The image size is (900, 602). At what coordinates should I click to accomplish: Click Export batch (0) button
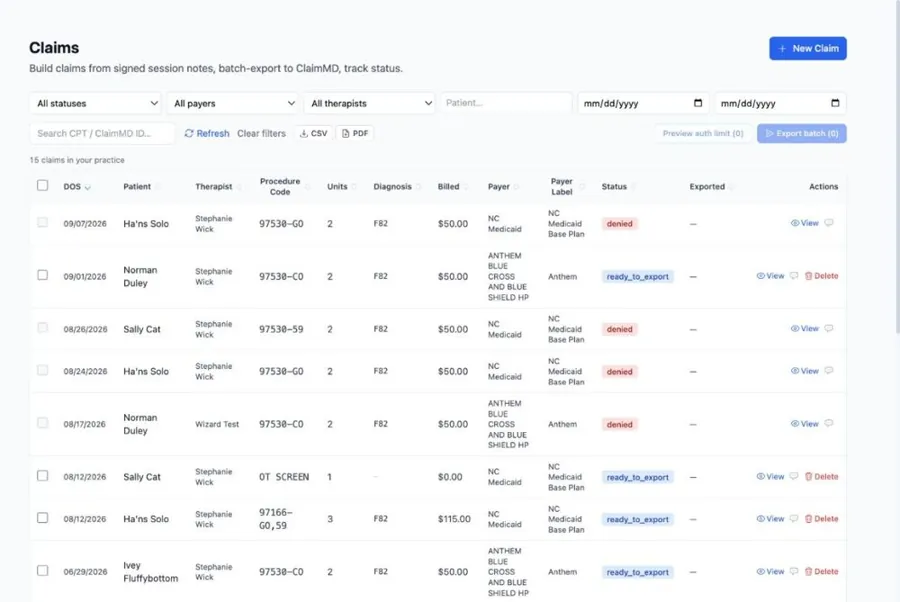[801, 133]
